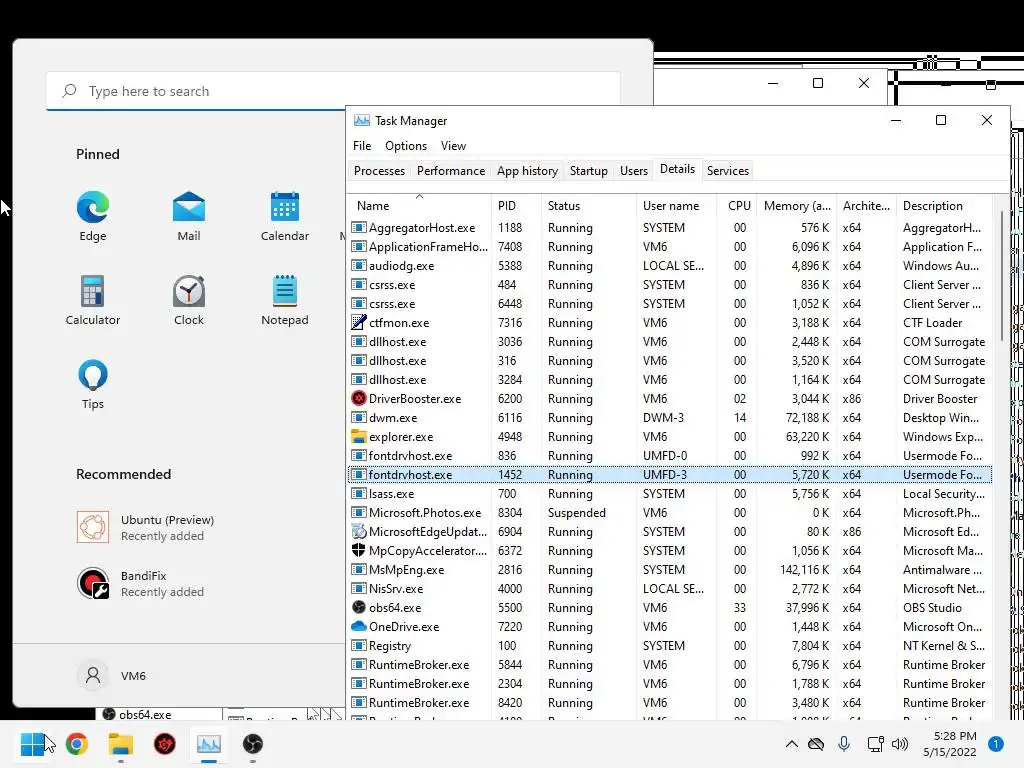Sort by the Description column header
This screenshot has height=768, width=1024.
point(944,206)
